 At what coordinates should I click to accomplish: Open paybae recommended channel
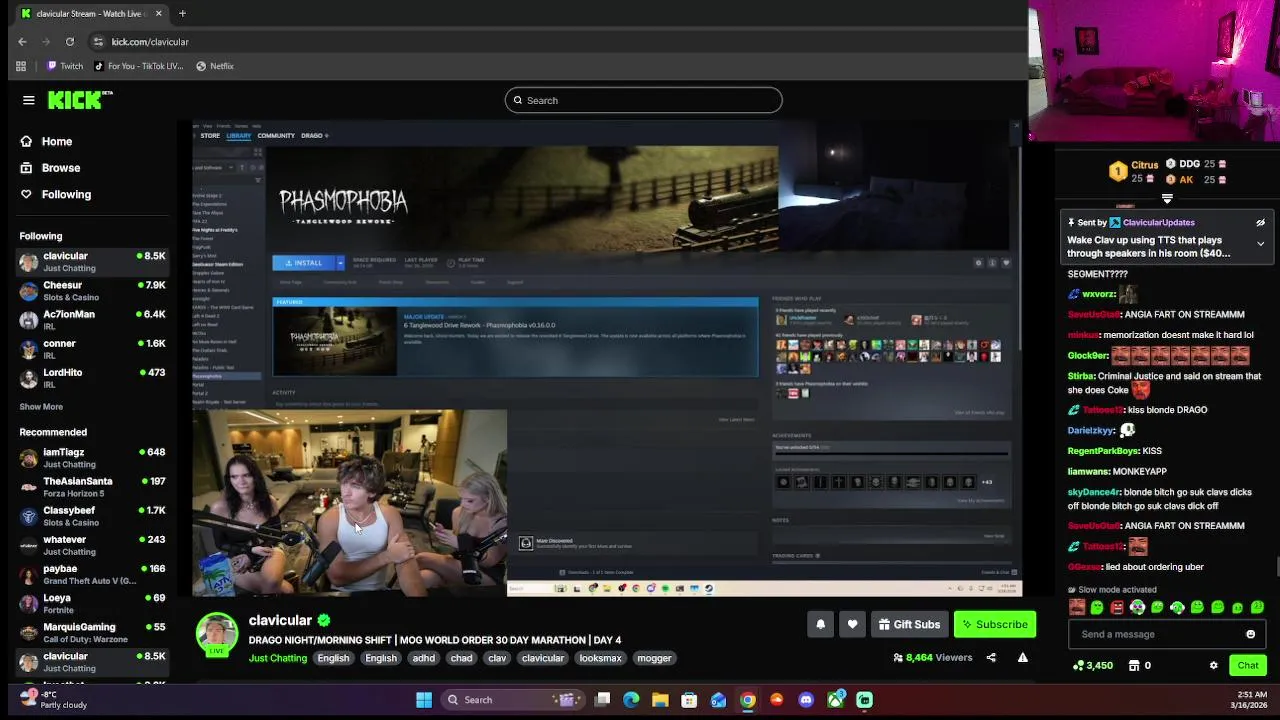coord(92,574)
